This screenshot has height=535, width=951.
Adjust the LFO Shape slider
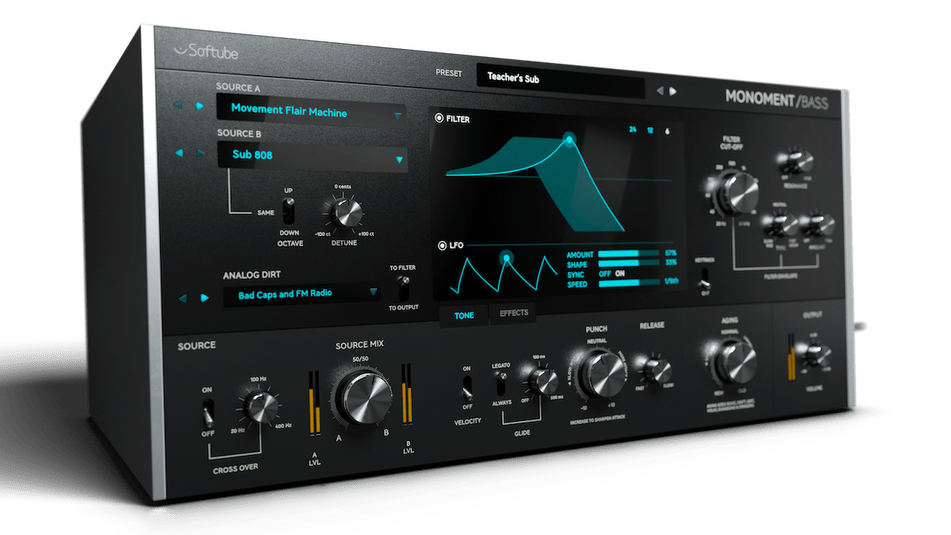pyautogui.click(x=628, y=263)
